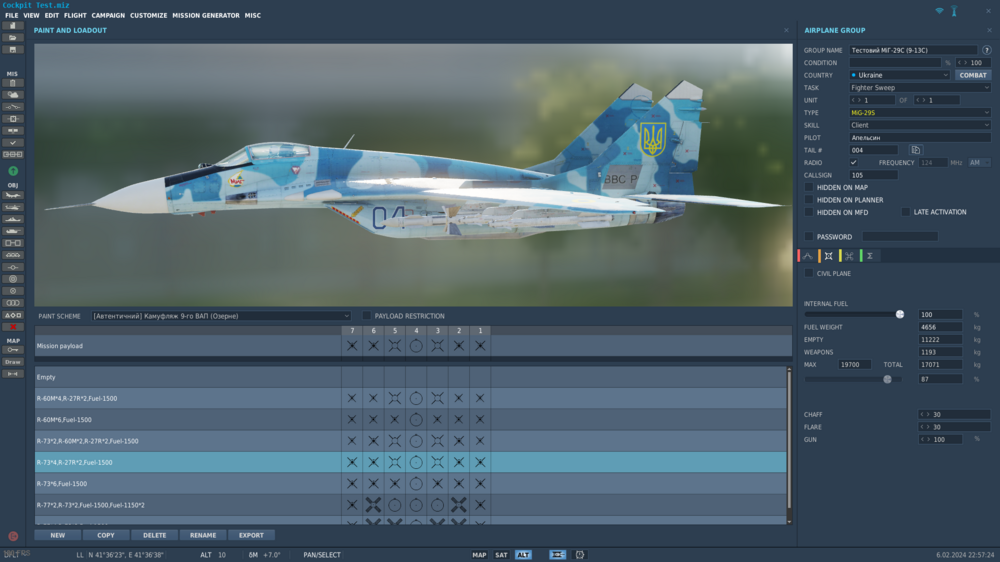Click the Condition percentage stepper arrows
The width and height of the screenshot is (1000, 562).
(x=962, y=63)
